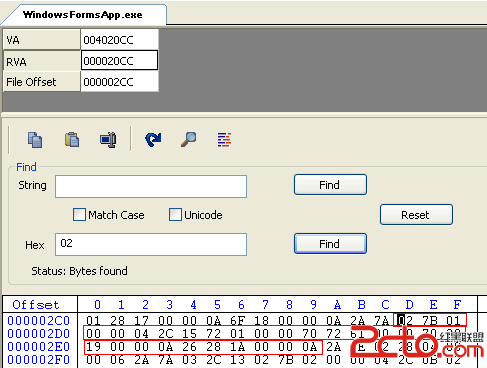Click byte 70 in row 000002D0
This screenshot has width=487, height=368.
[x=309, y=334]
